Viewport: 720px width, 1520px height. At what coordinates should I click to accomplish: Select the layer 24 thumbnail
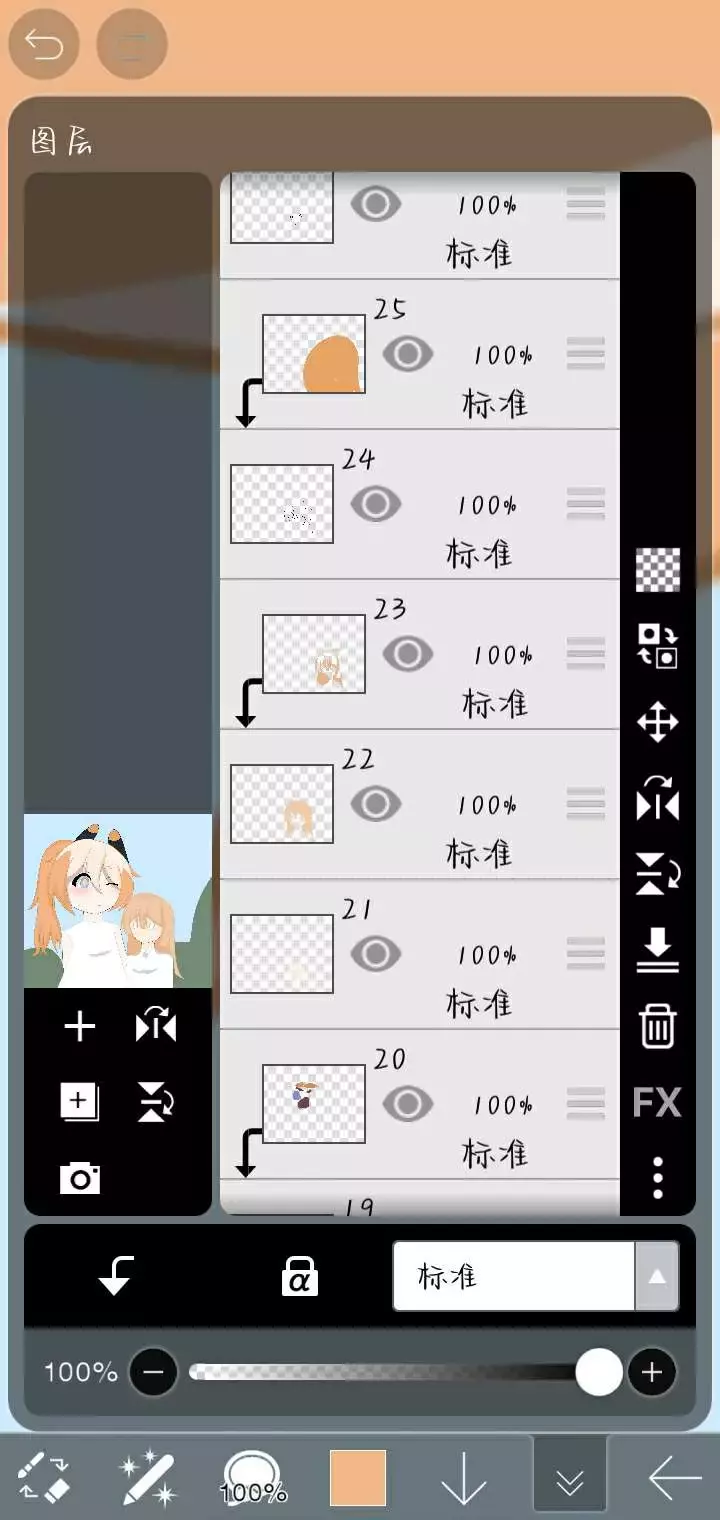(x=282, y=504)
